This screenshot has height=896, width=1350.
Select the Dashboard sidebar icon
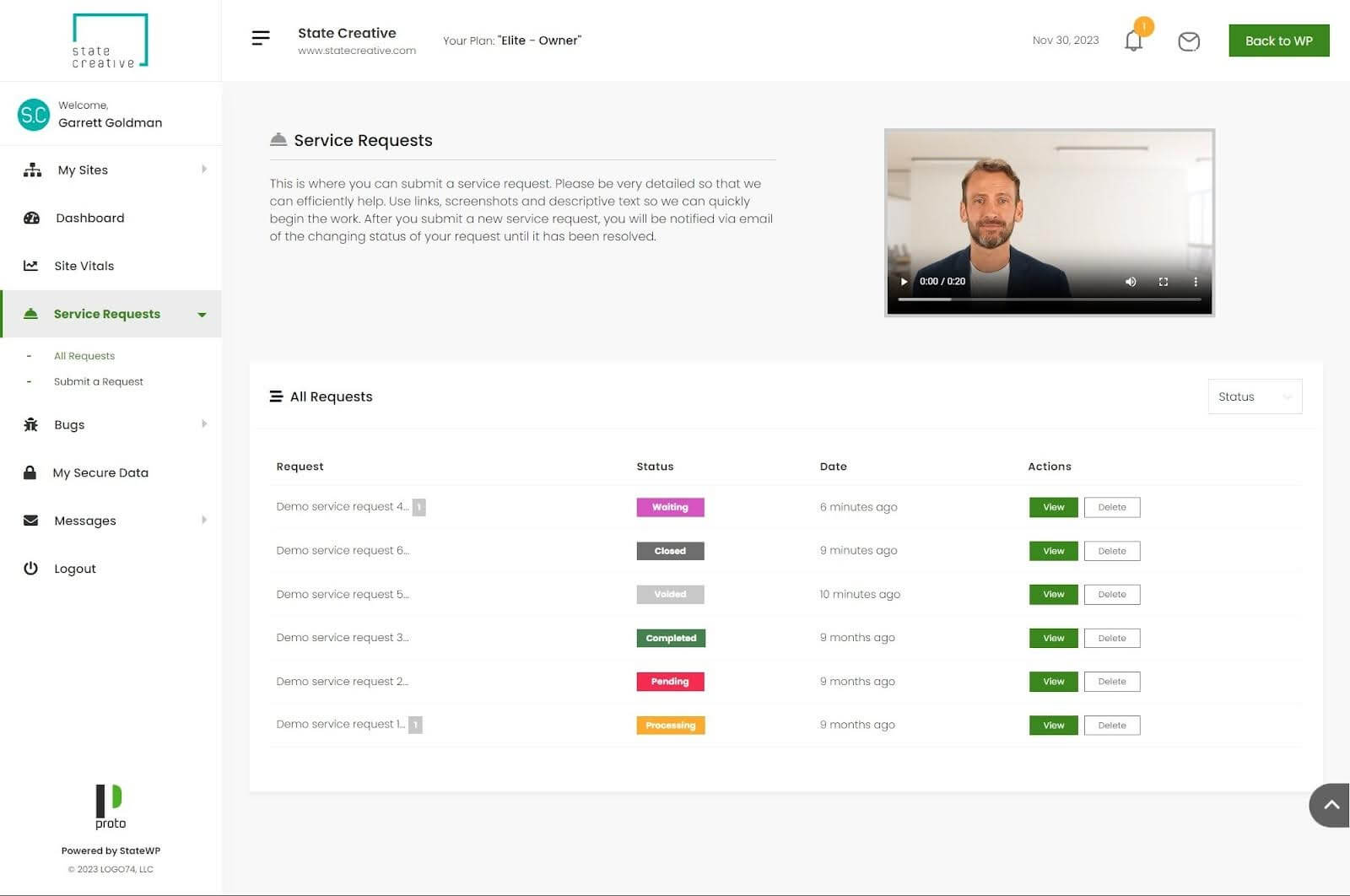(31, 218)
